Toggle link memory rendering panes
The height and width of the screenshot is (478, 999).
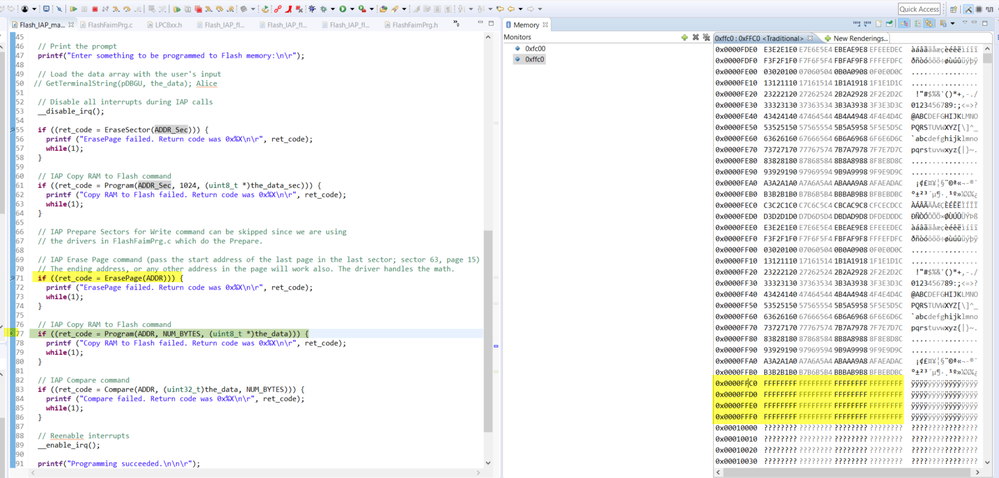[x=928, y=24]
